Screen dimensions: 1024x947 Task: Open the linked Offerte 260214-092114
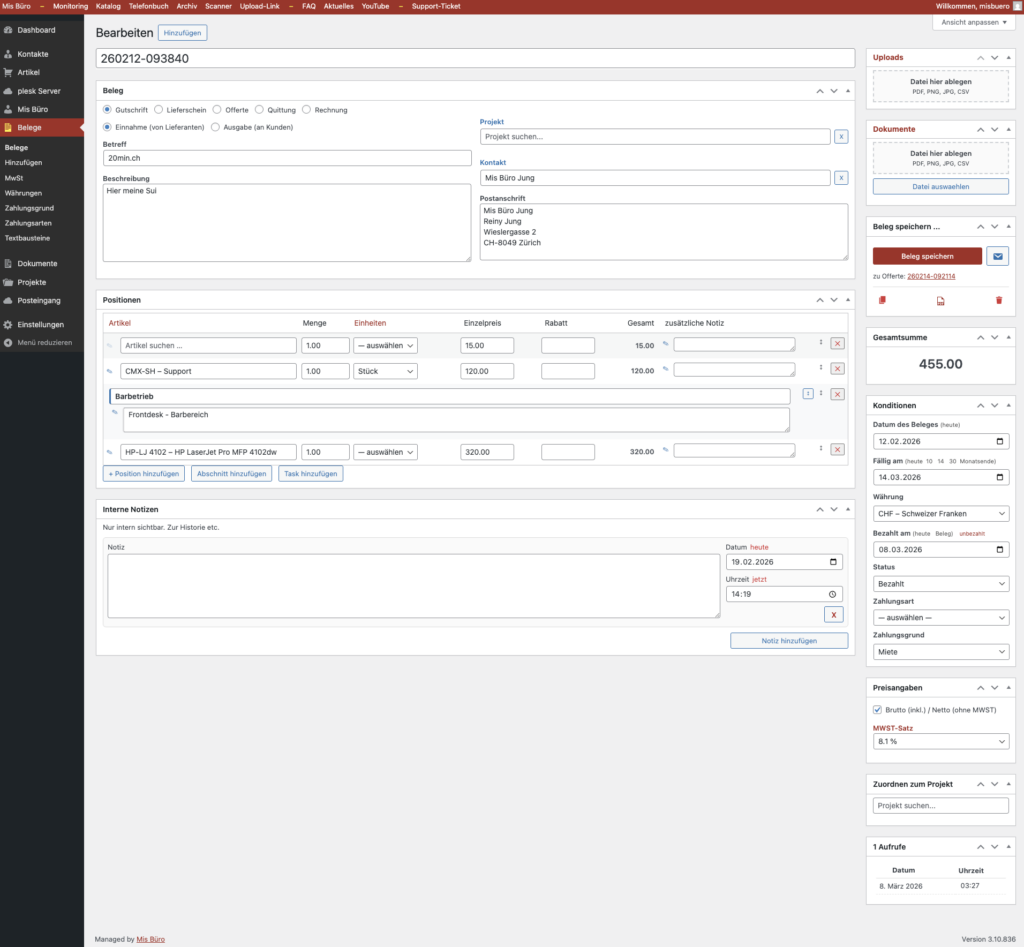click(x=930, y=276)
